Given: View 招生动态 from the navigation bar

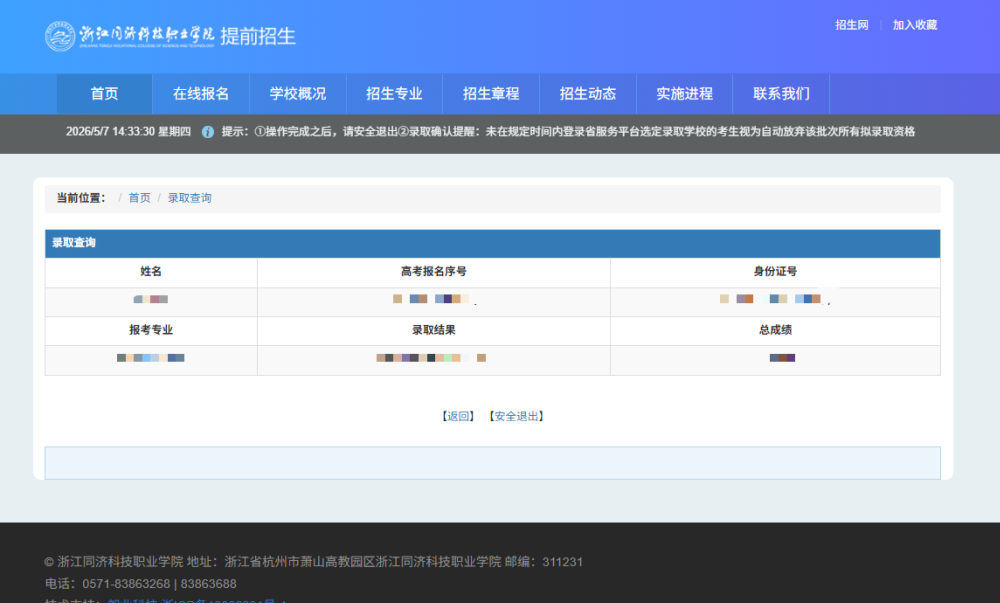Looking at the screenshot, I should click(588, 94).
